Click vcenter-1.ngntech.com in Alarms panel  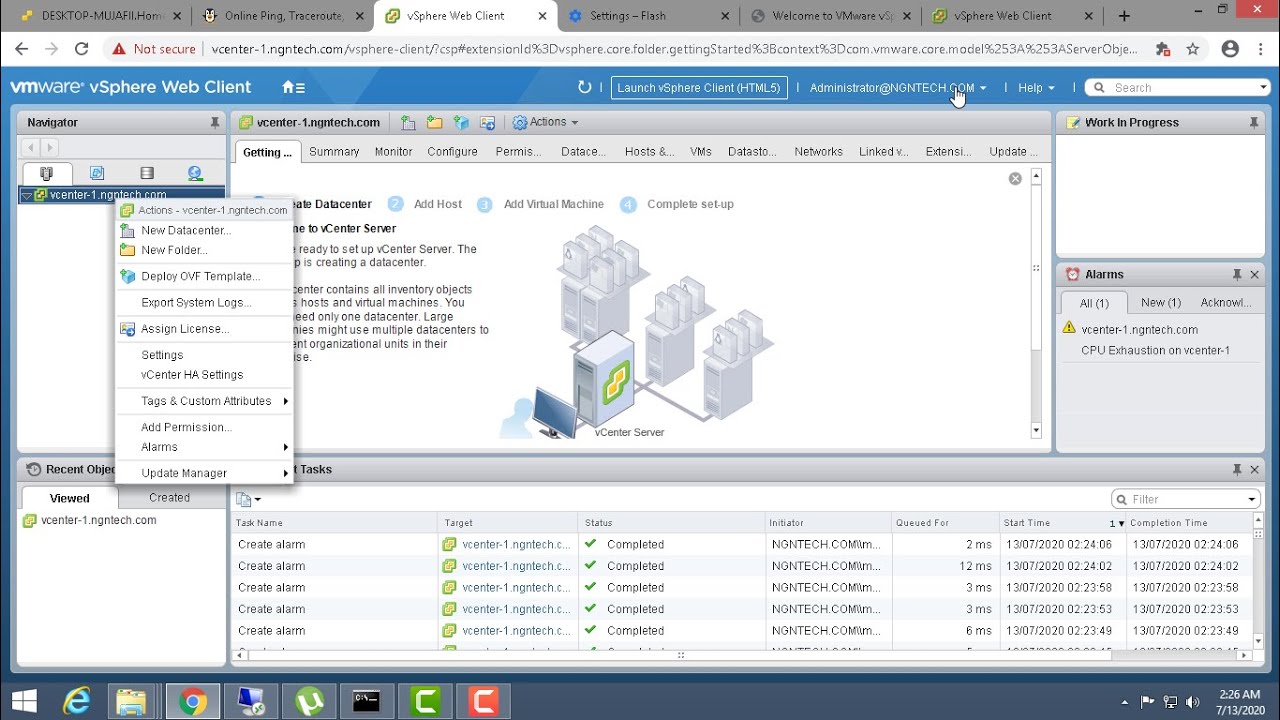(x=1139, y=329)
